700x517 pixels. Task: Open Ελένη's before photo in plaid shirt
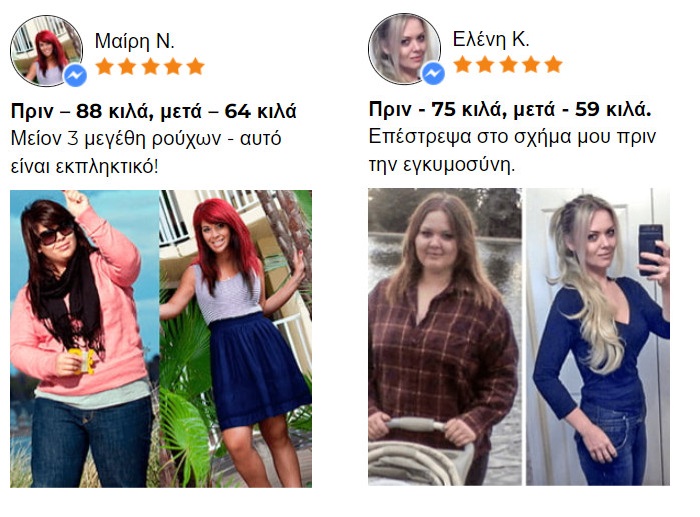coord(445,337)
